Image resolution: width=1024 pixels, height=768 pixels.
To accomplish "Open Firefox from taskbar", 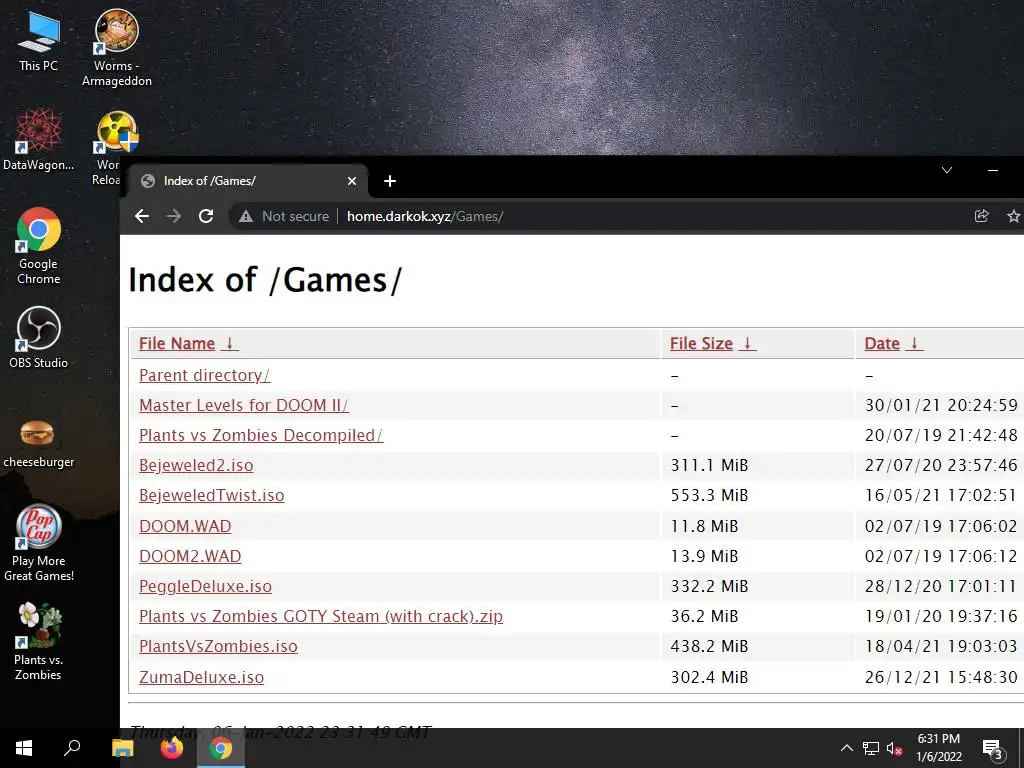I will coord(172,748).
